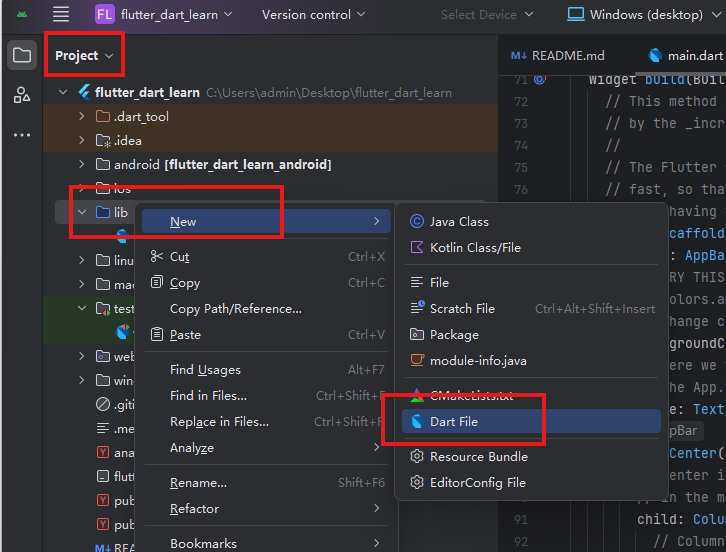Select Dart File in New submenu

click(531, 421)
